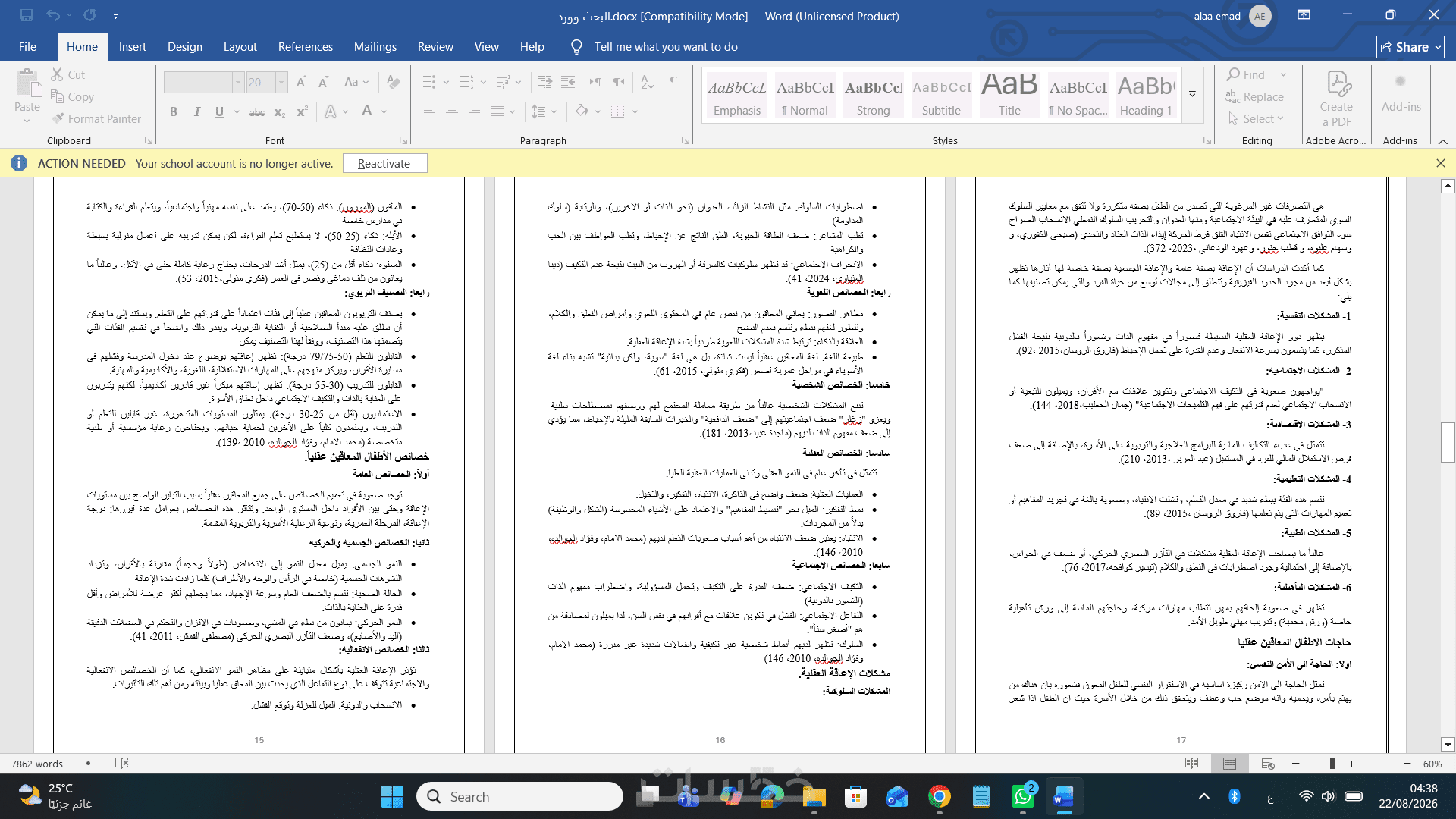Click the Decrease Indent icon
Viewport: 1456px width, 819px height.
545,82
